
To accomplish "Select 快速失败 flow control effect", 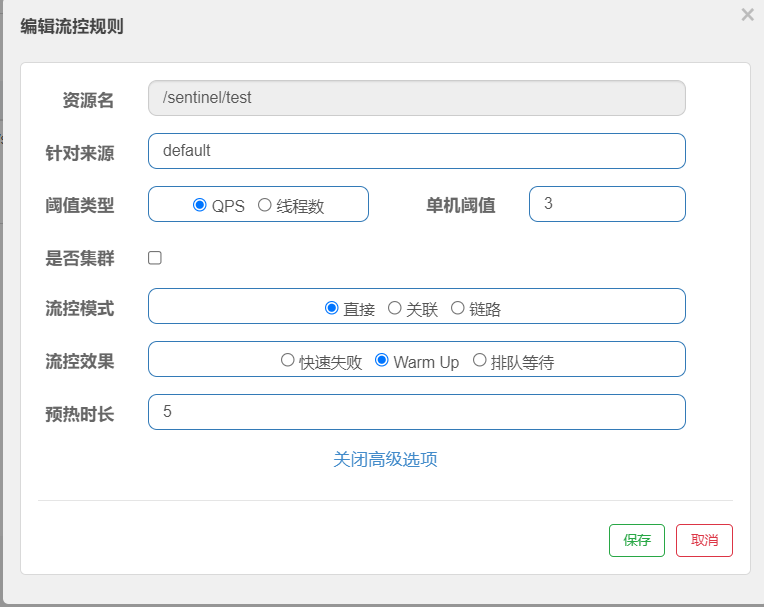I will click(x=288, y=360).
